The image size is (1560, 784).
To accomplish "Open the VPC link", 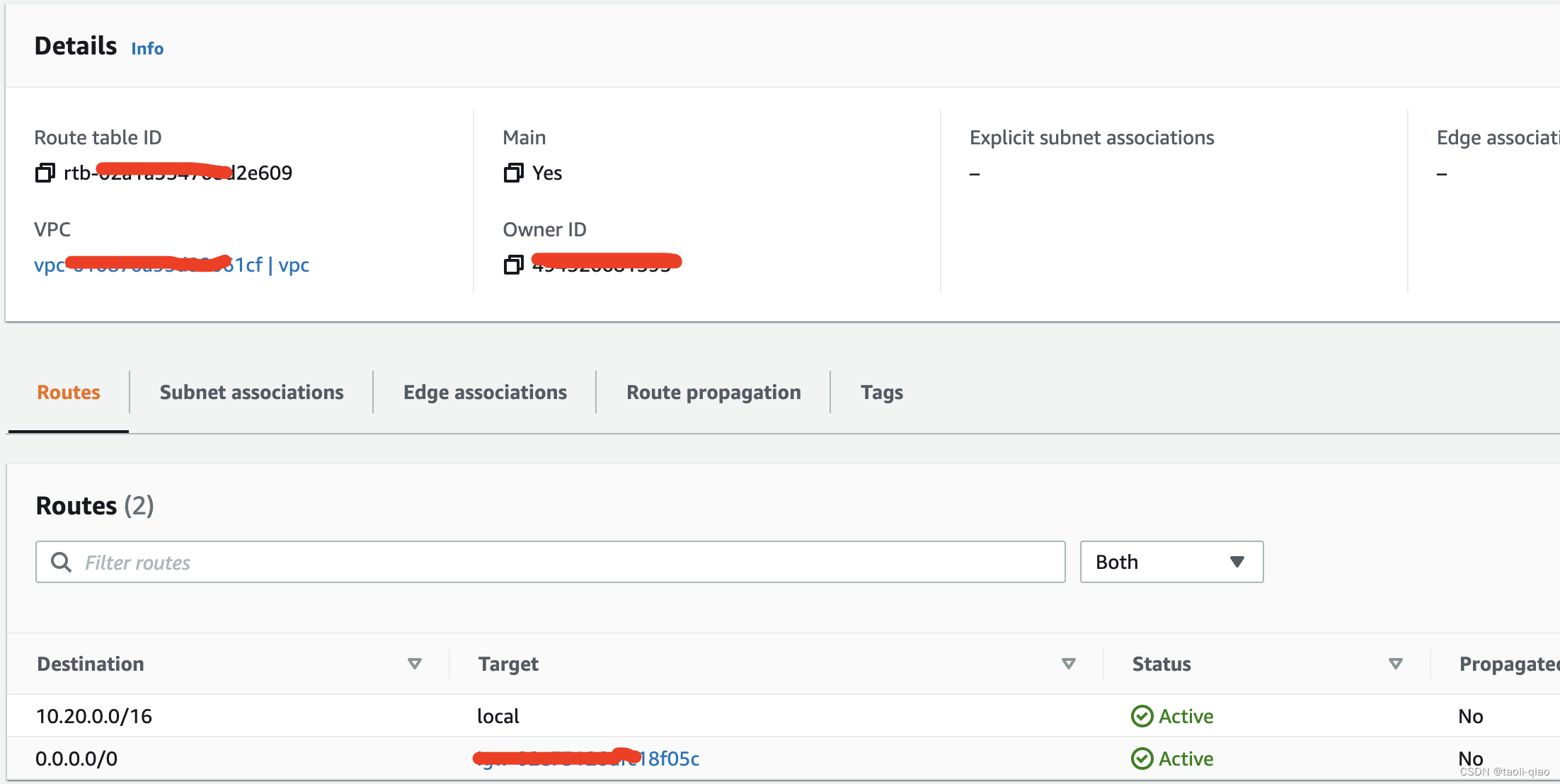I will pos(171,265).
